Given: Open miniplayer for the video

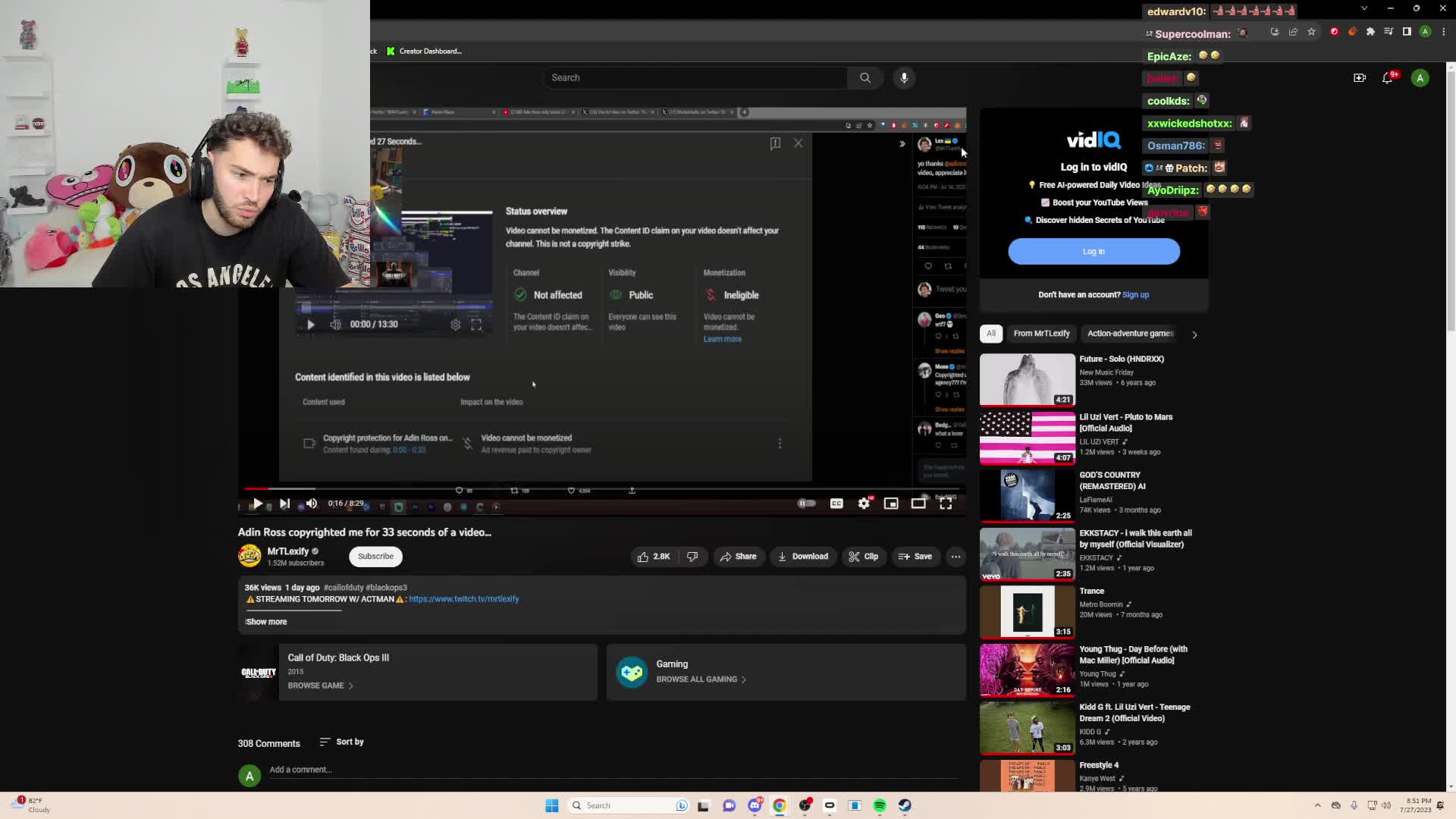Looking at the screenshot, I should point(891,504).
